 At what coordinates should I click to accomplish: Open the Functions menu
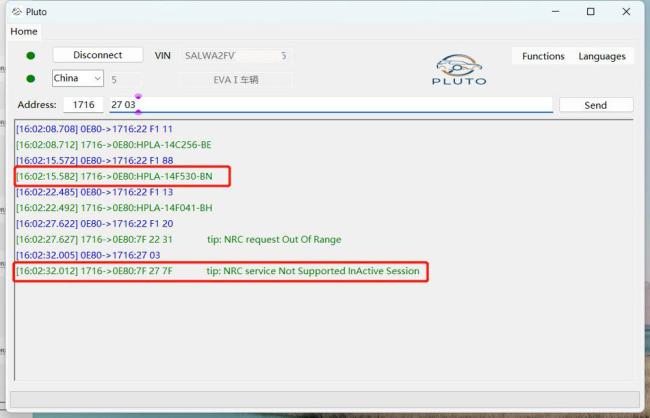pyautogui.click(x=543, y=56)
